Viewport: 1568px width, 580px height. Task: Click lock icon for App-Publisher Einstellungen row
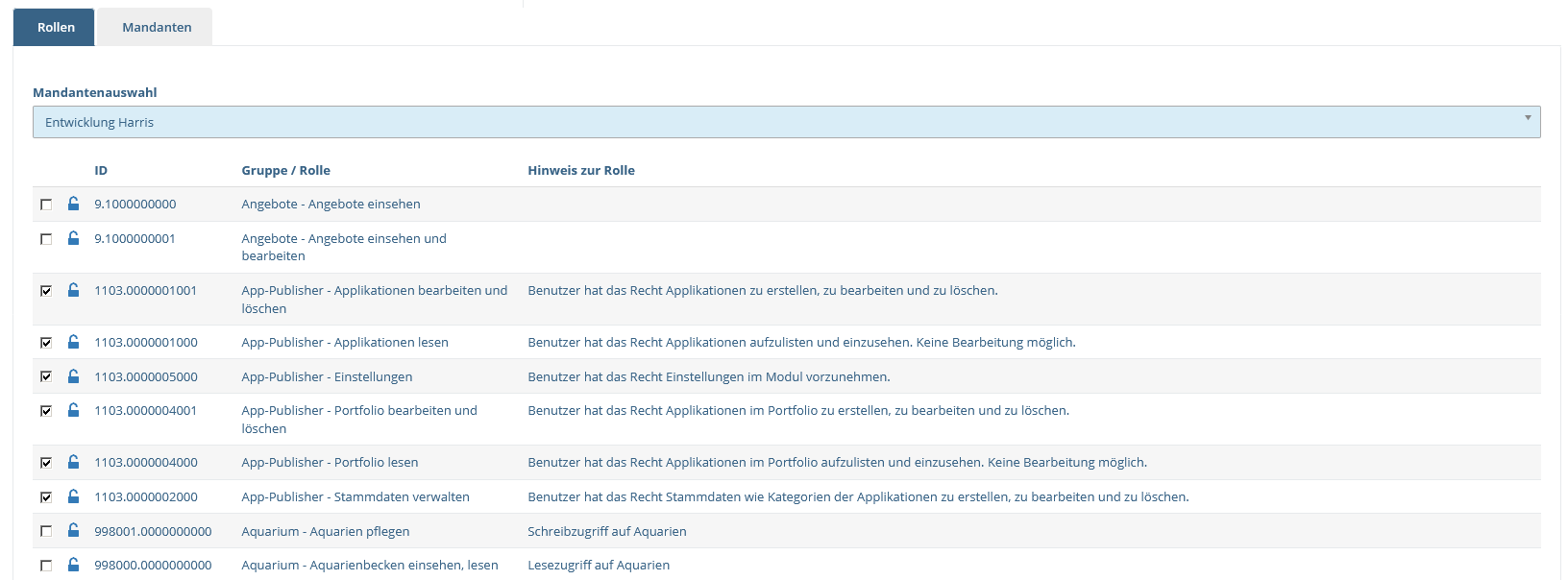click(73, 376)
